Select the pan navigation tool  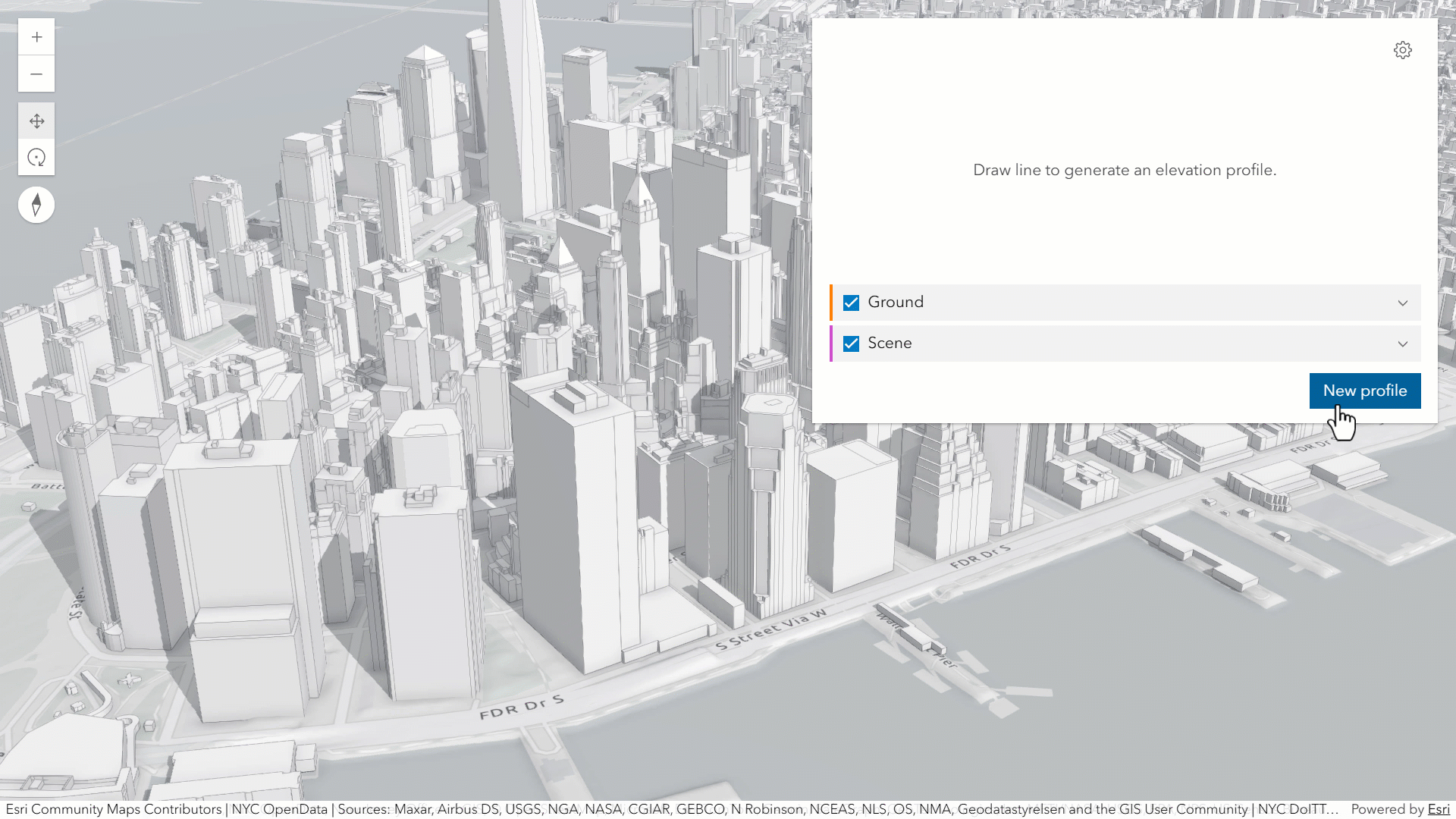click(36, 121)
